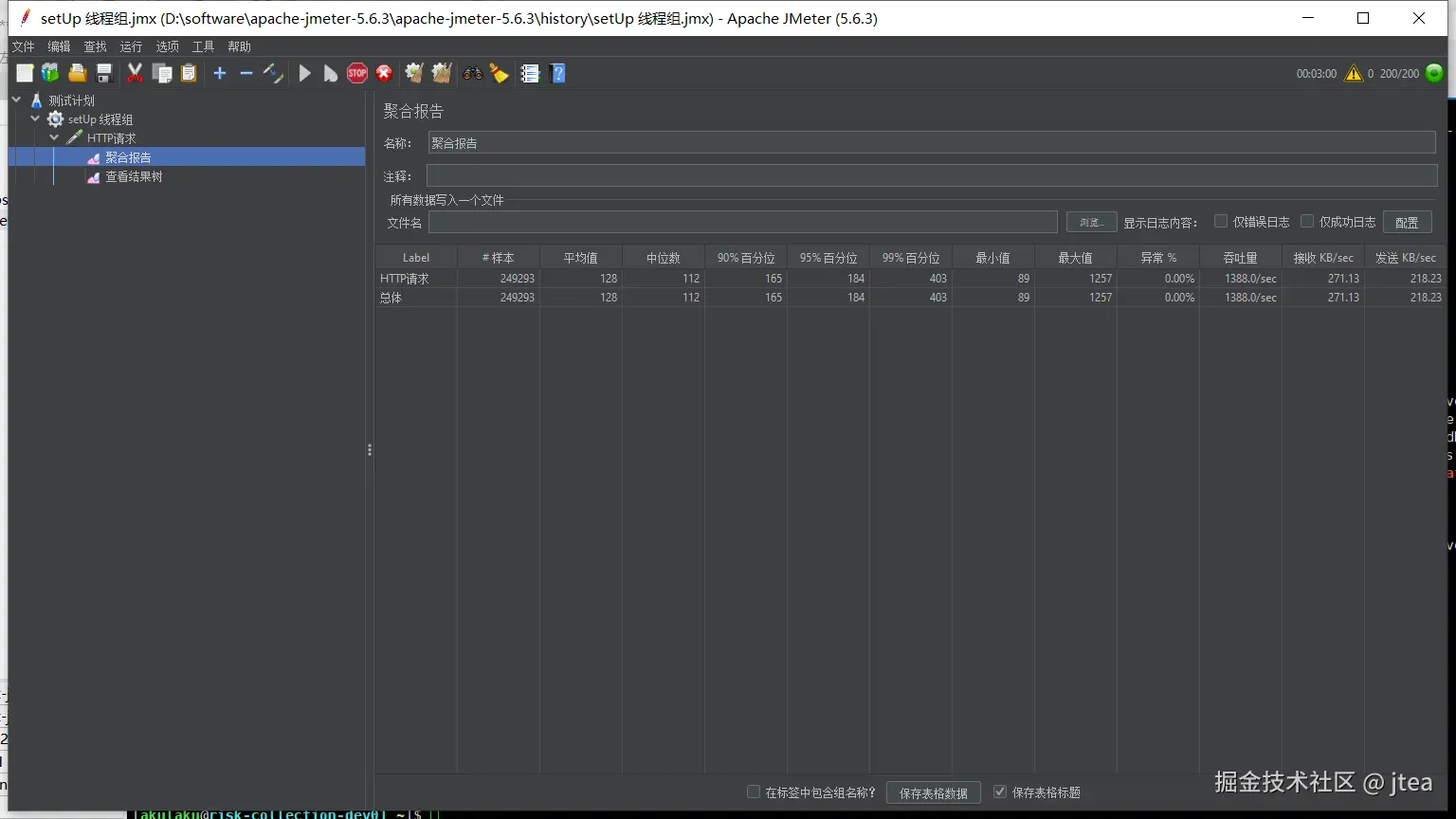This screenshot has width=1456, height=819.
Task: Open the 文件 menu
Action: click(23, 46)
